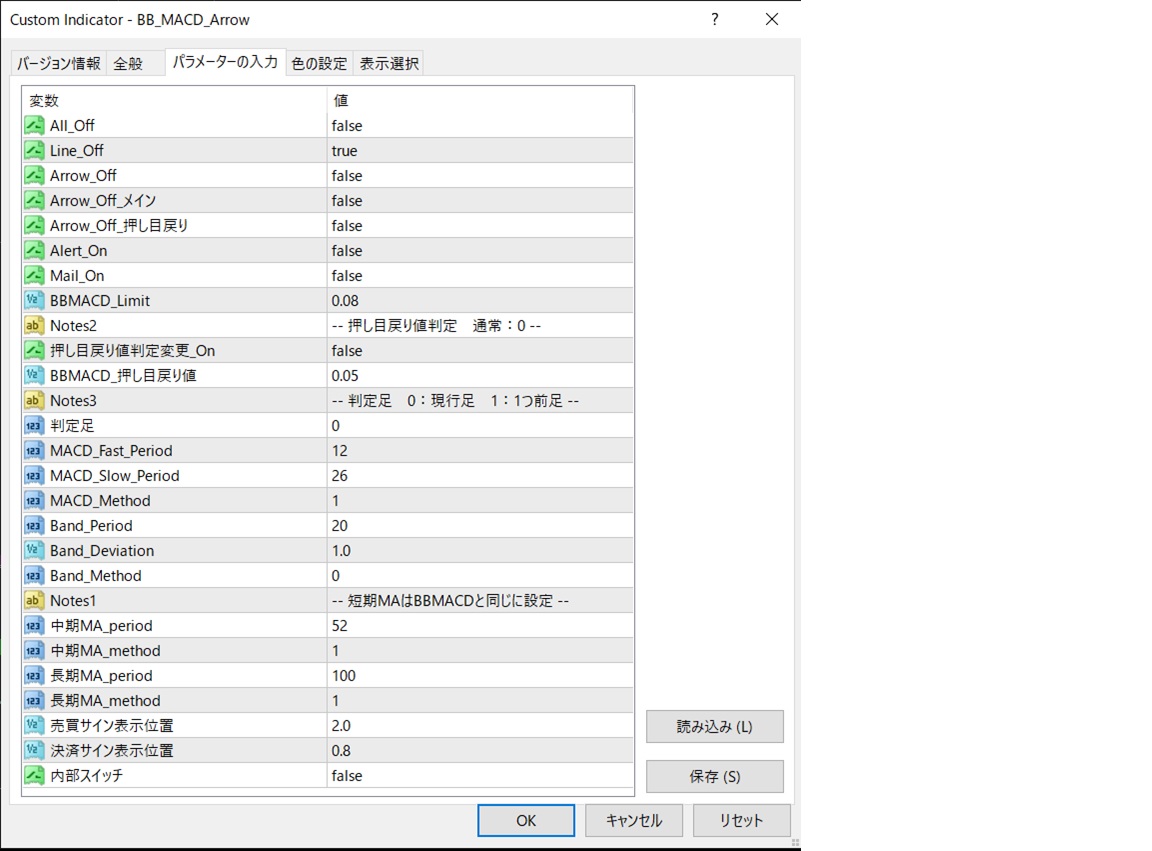Click the double icon beside BBMACD_押し目戻り値
This screenshot has height=851, width=1152.
point(34,375)
